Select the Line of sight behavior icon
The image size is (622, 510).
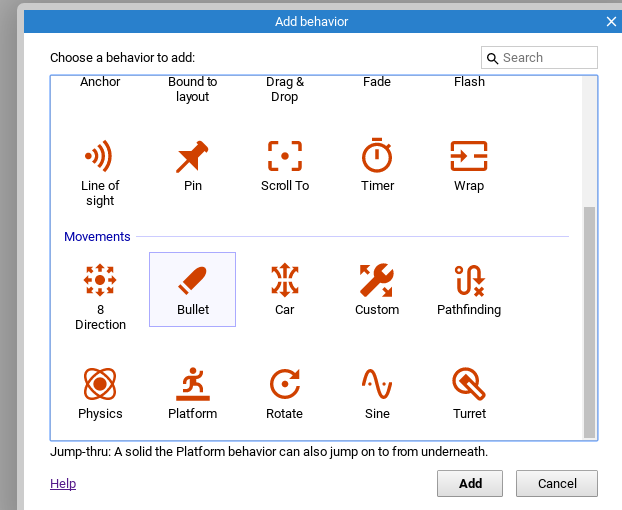tap(100, 156)
